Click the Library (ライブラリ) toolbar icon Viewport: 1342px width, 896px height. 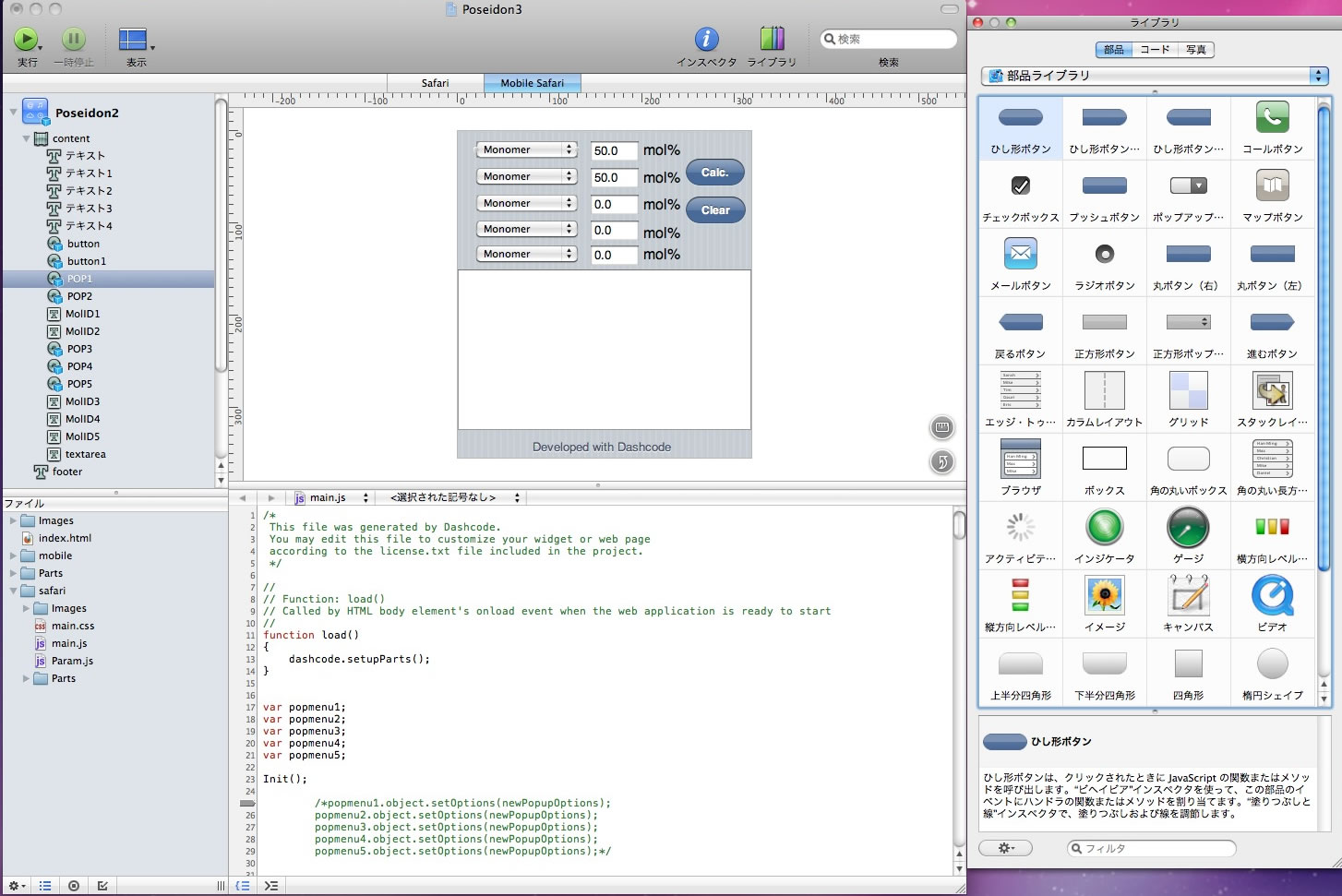click(772, 39)
